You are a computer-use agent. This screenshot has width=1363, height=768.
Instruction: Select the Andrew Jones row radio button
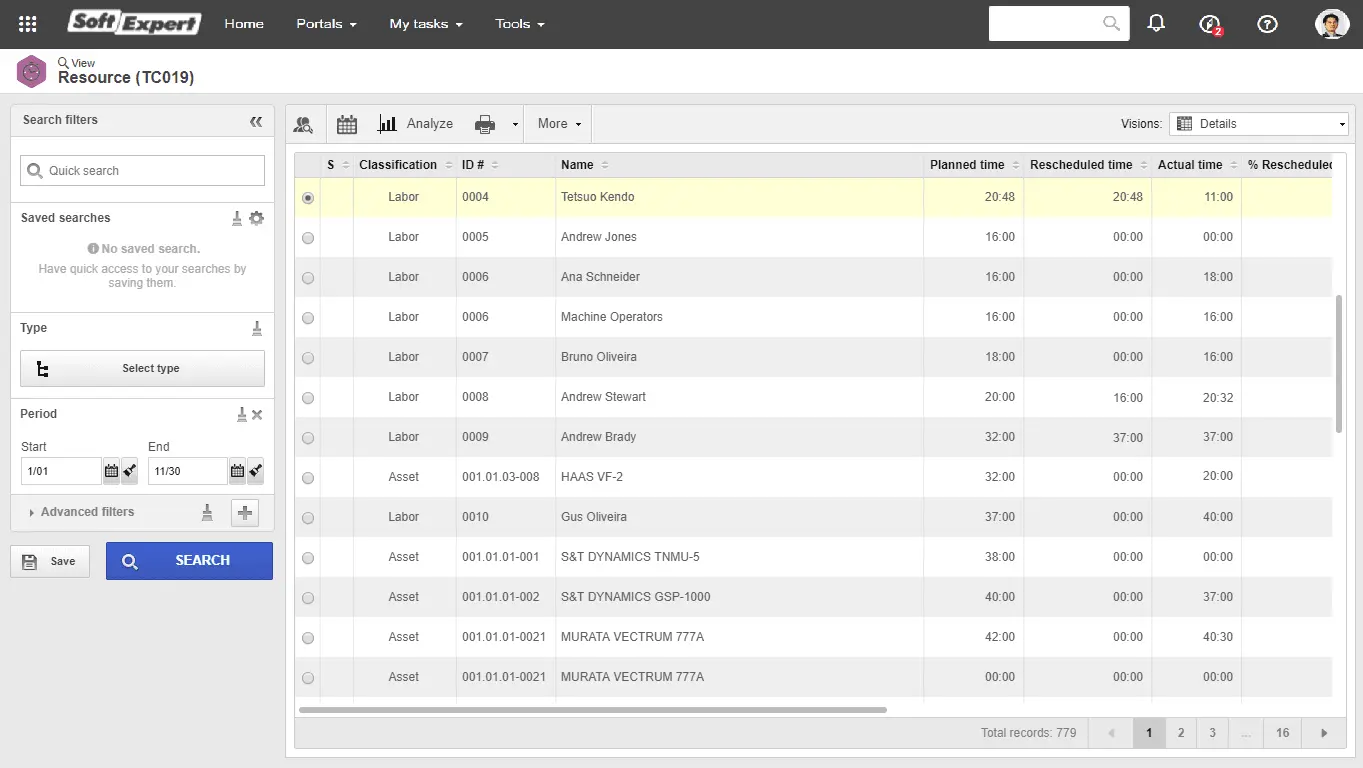(x=308, y=238)
